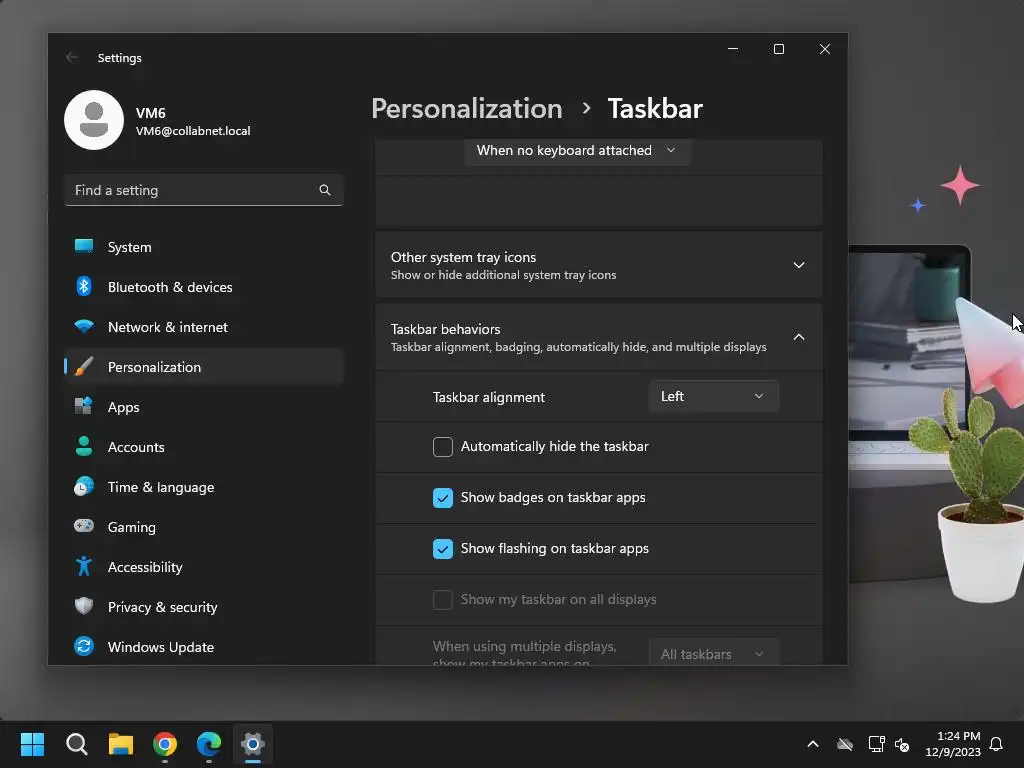Open the VM6 user profile avatar
Screen dimensions: 1024x768
pyautogui.click(x=94, y=120)
